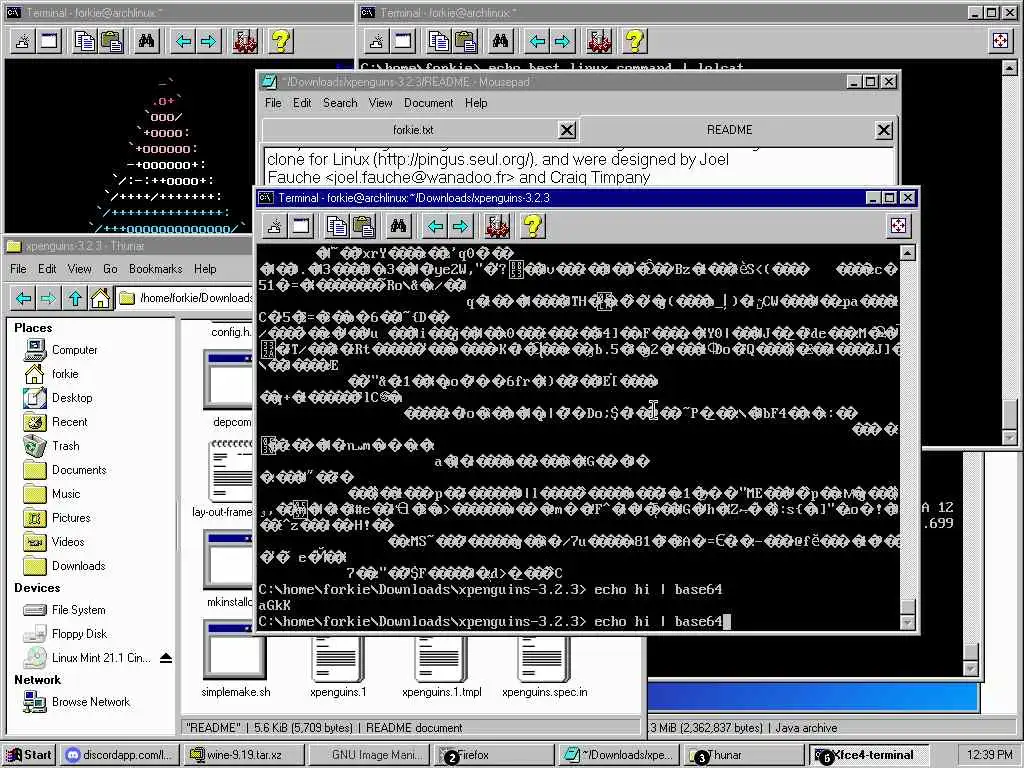Click the Thunar location path field

click(x=185, y=298)
